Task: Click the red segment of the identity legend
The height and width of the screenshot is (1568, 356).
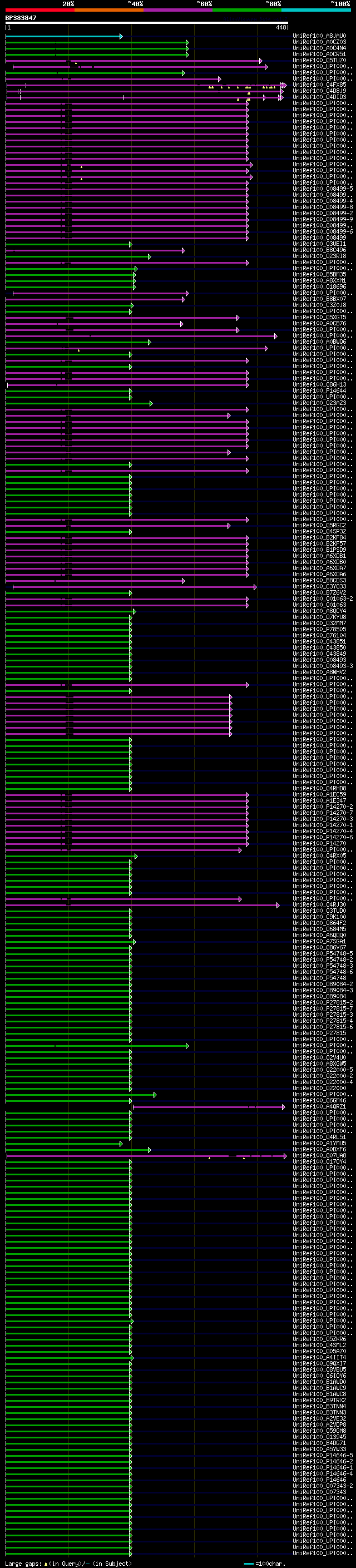Action: (x=40, y=10)
